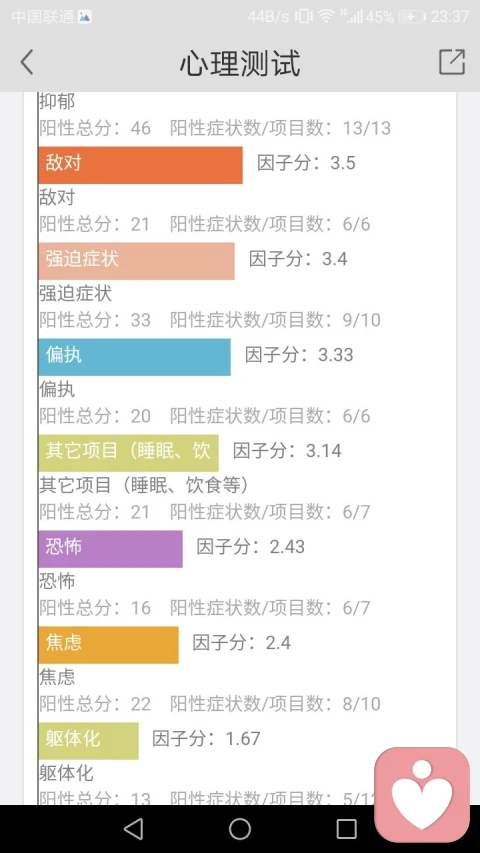Tap 其它项目（睡眠、饮食等） full label
This screenshot has height=853, width=480.
tap(144, 485)
